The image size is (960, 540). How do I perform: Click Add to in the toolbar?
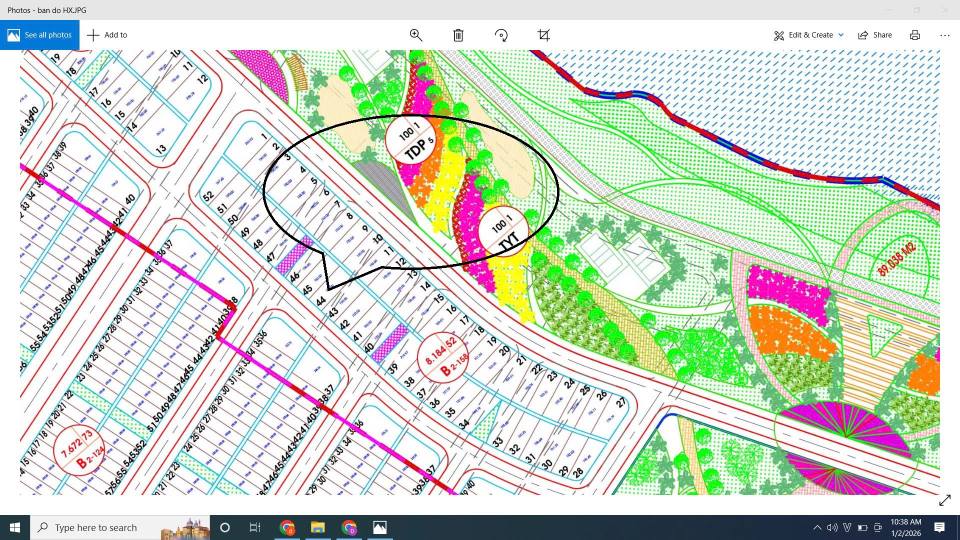tap(107, 35)
